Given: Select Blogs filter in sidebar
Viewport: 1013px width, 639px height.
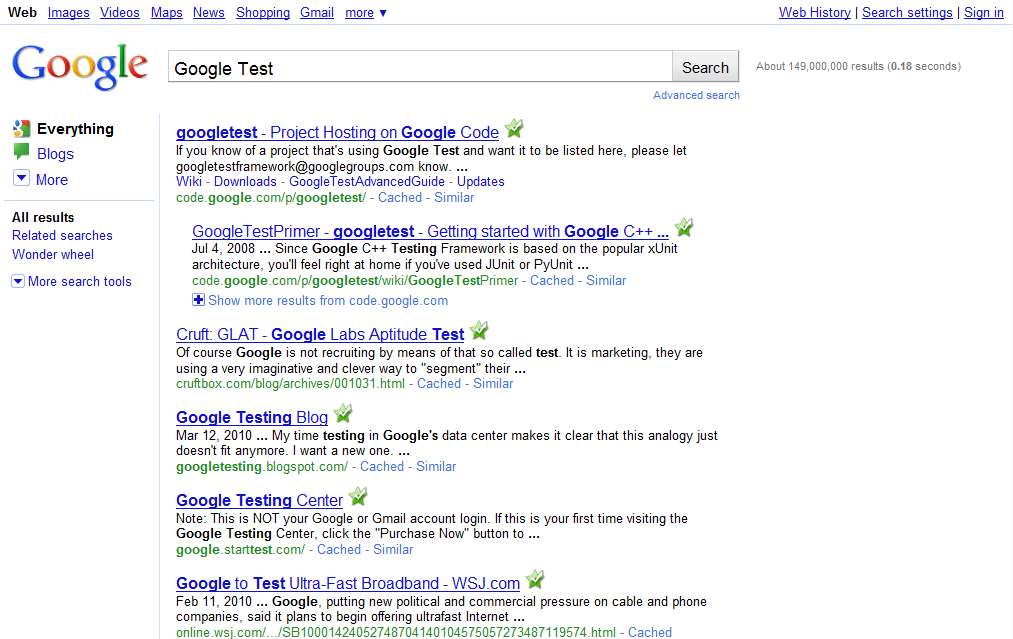Looking at the screenshot, I should point(56,154).
